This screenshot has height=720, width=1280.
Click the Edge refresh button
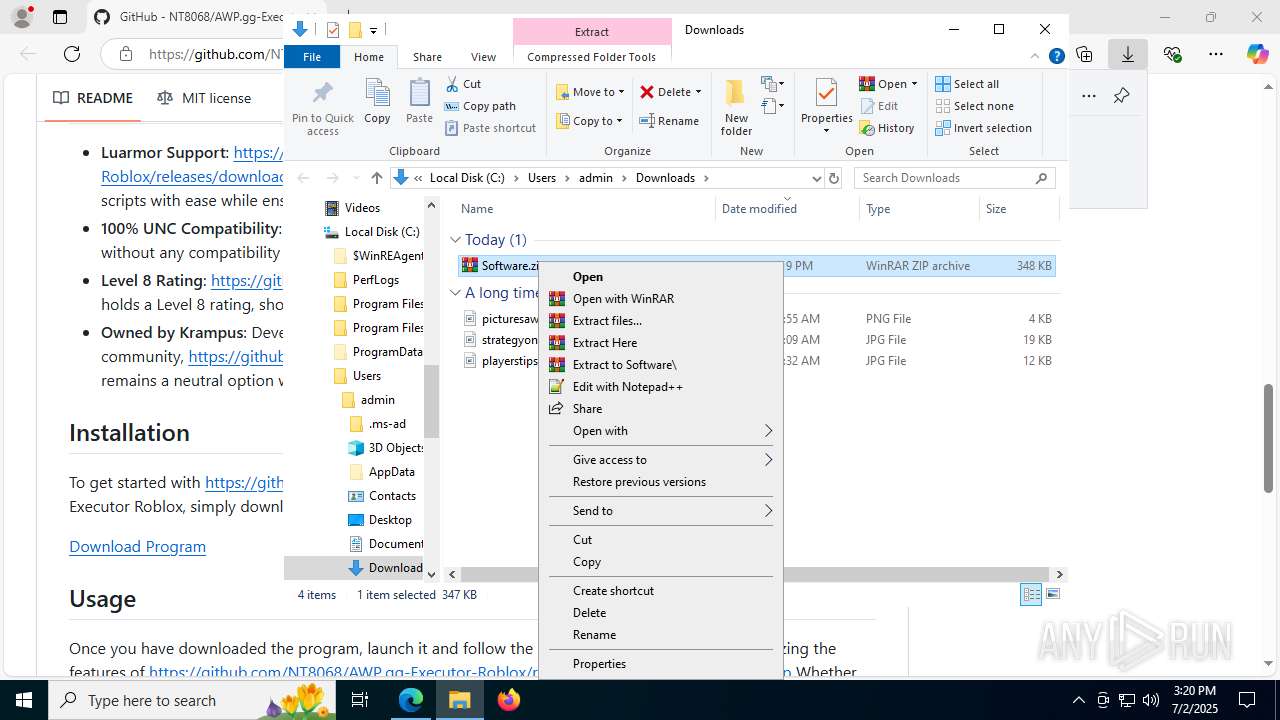pos(72,54)
